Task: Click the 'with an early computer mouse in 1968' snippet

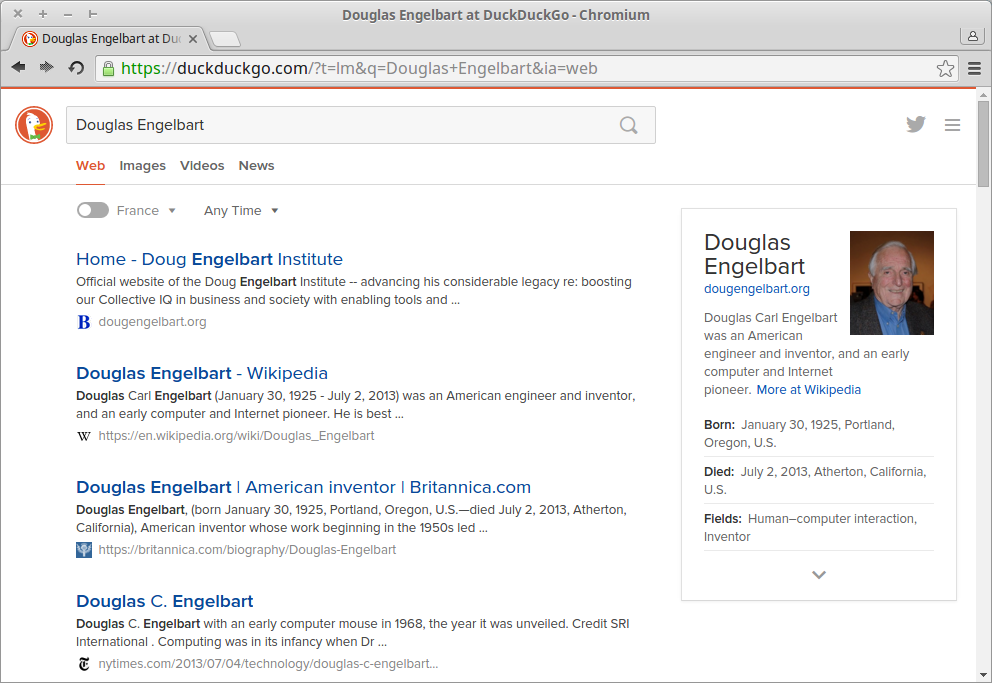Action: [352, 632]
